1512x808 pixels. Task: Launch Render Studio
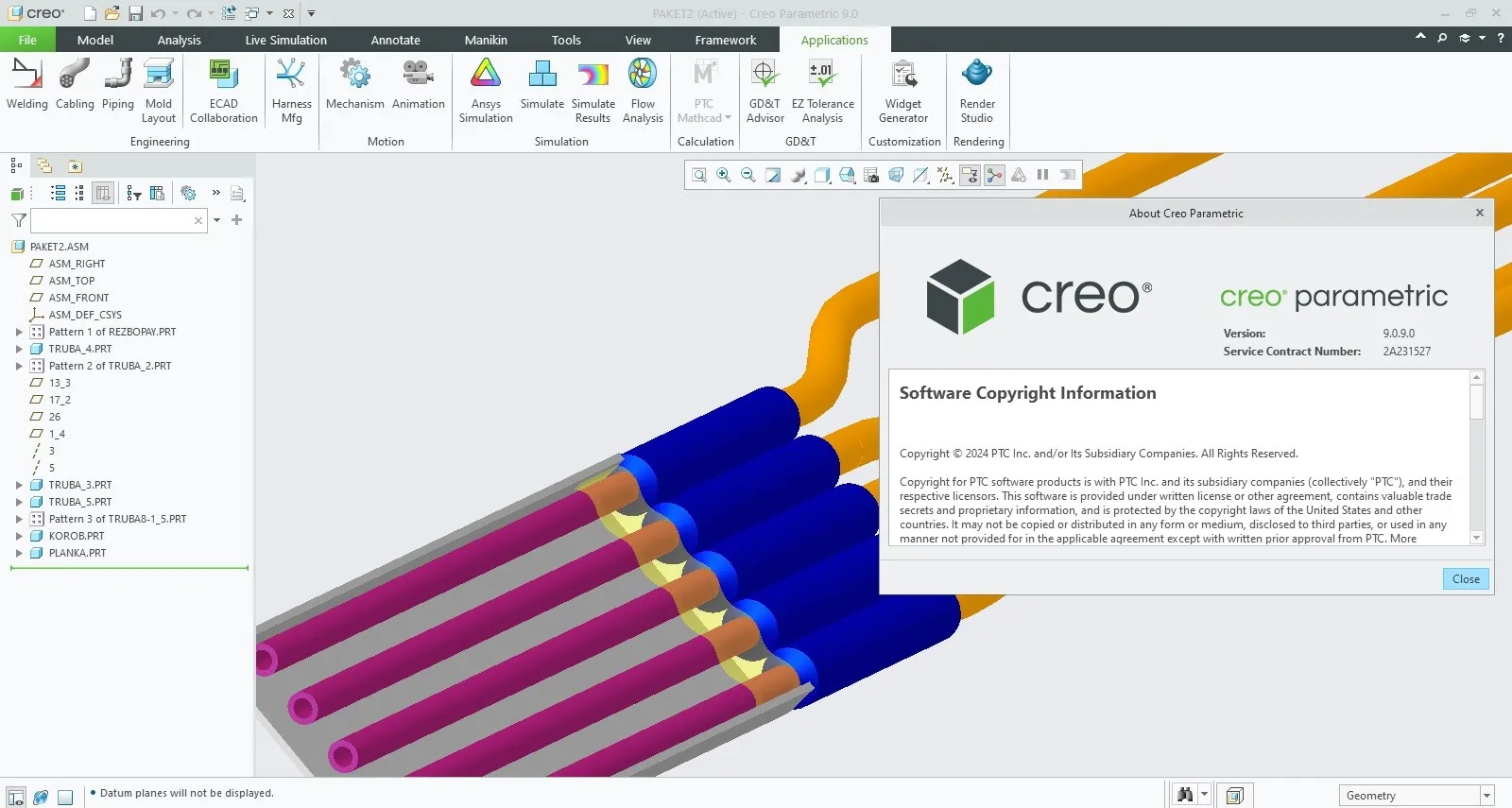click(977, 91)
